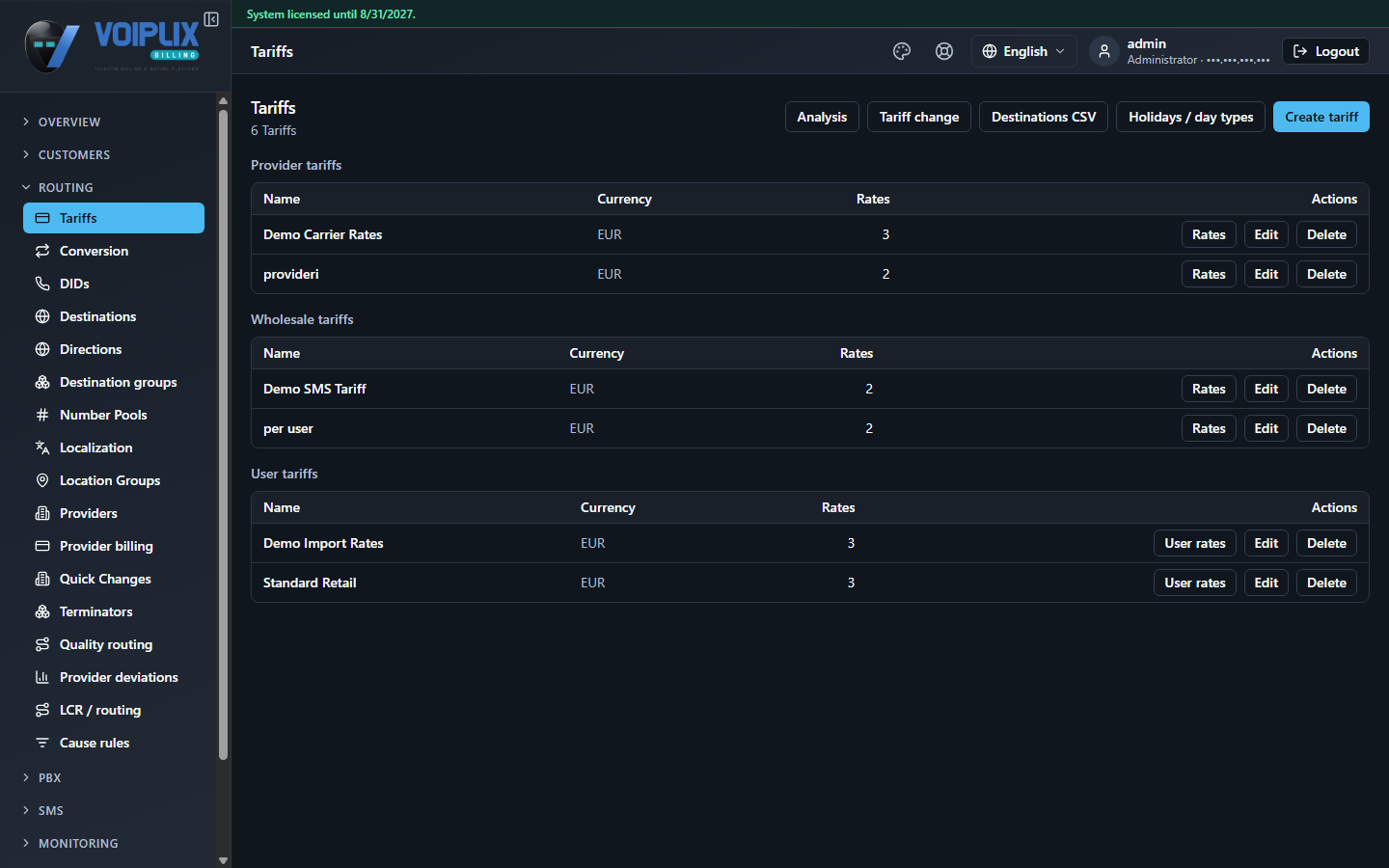The image size is (1389, 868).
Task: Click the DIDs phone icon
Action: (x=42, y=284)
